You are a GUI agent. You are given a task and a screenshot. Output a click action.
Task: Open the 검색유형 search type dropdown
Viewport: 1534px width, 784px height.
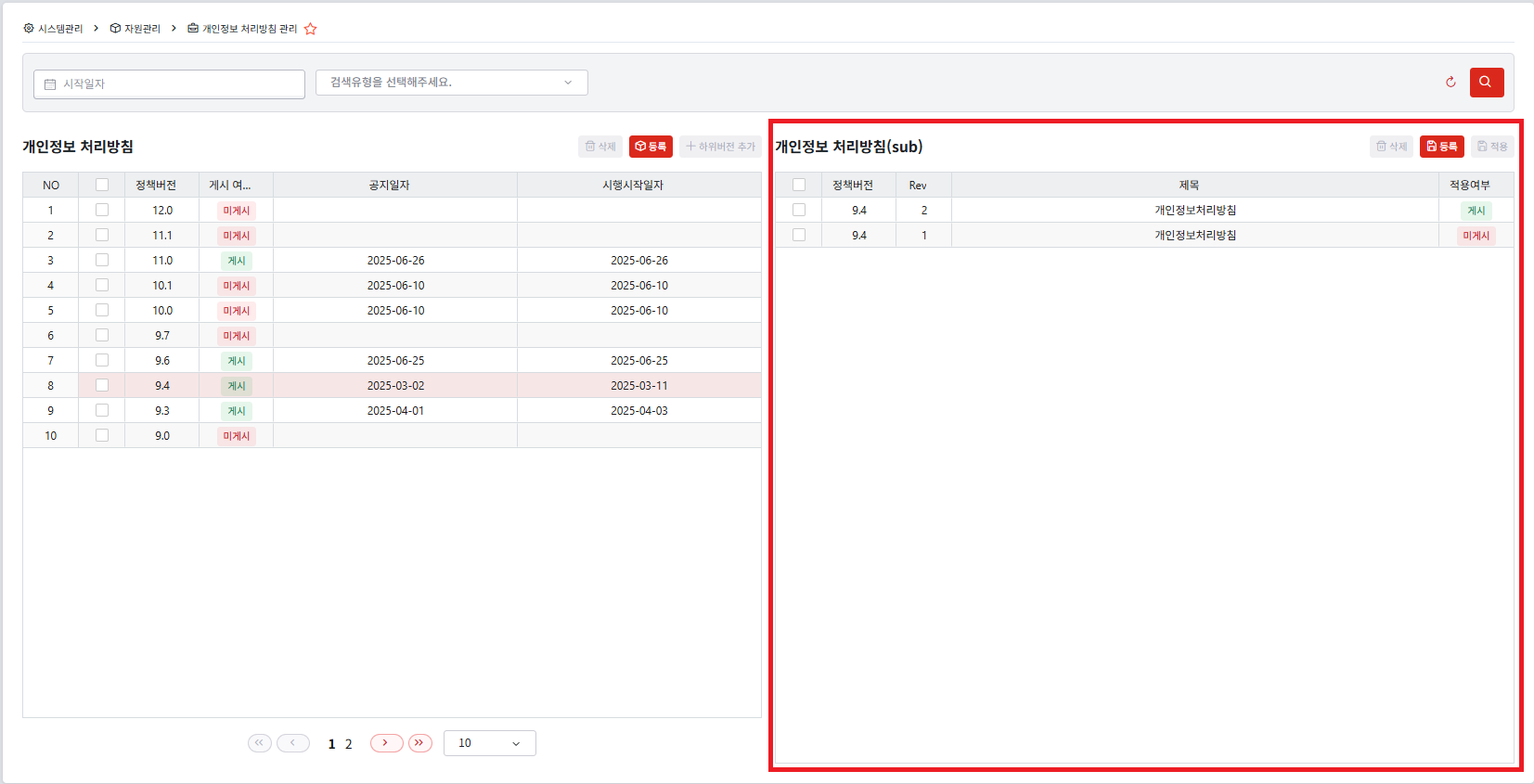[x=452, y=83]
